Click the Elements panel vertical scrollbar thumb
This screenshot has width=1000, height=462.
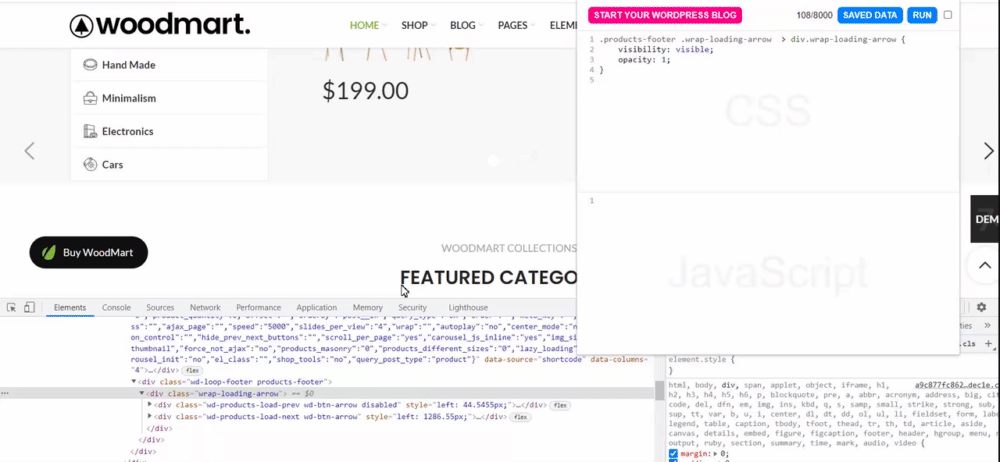pos(659,391)
